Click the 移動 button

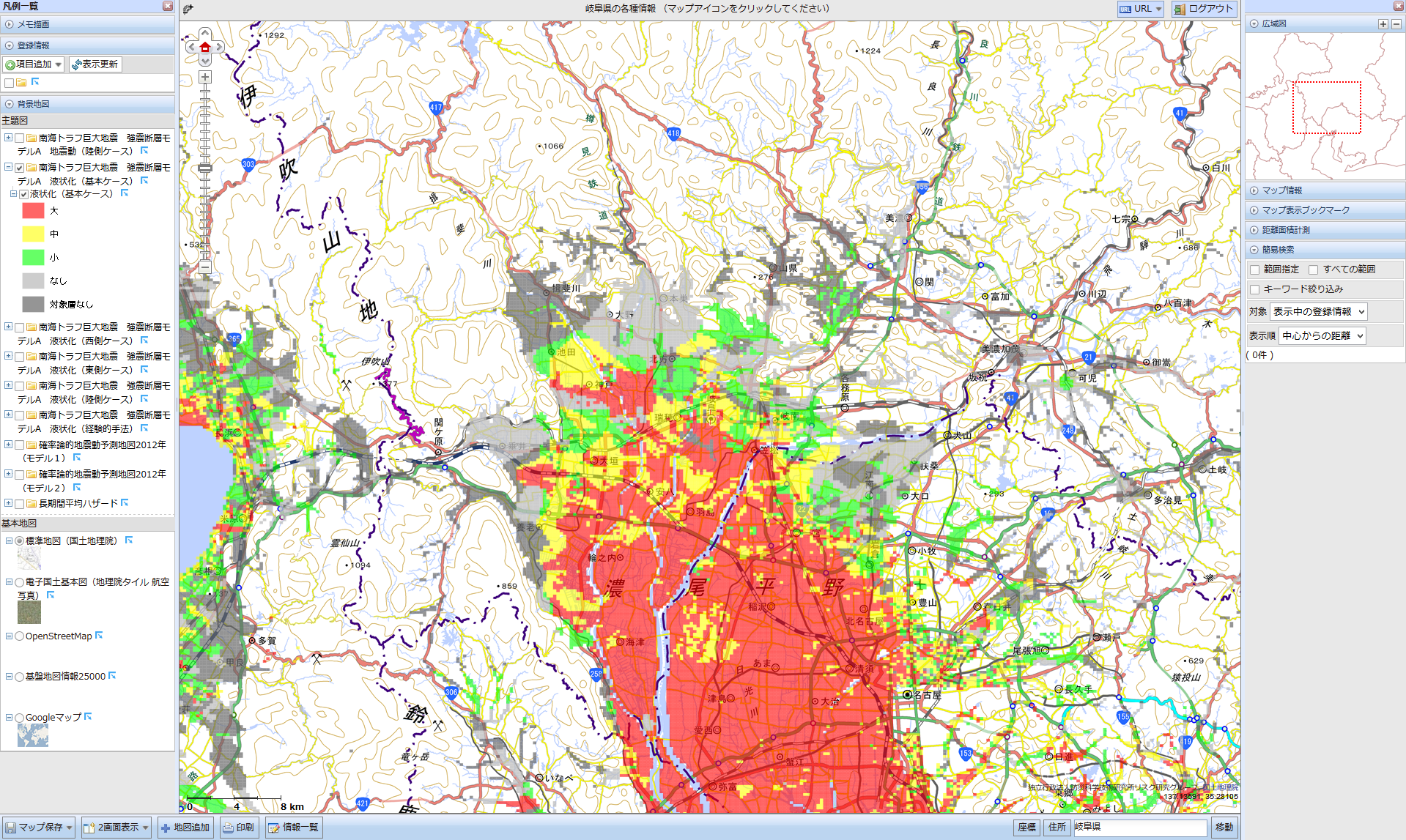1224,827
